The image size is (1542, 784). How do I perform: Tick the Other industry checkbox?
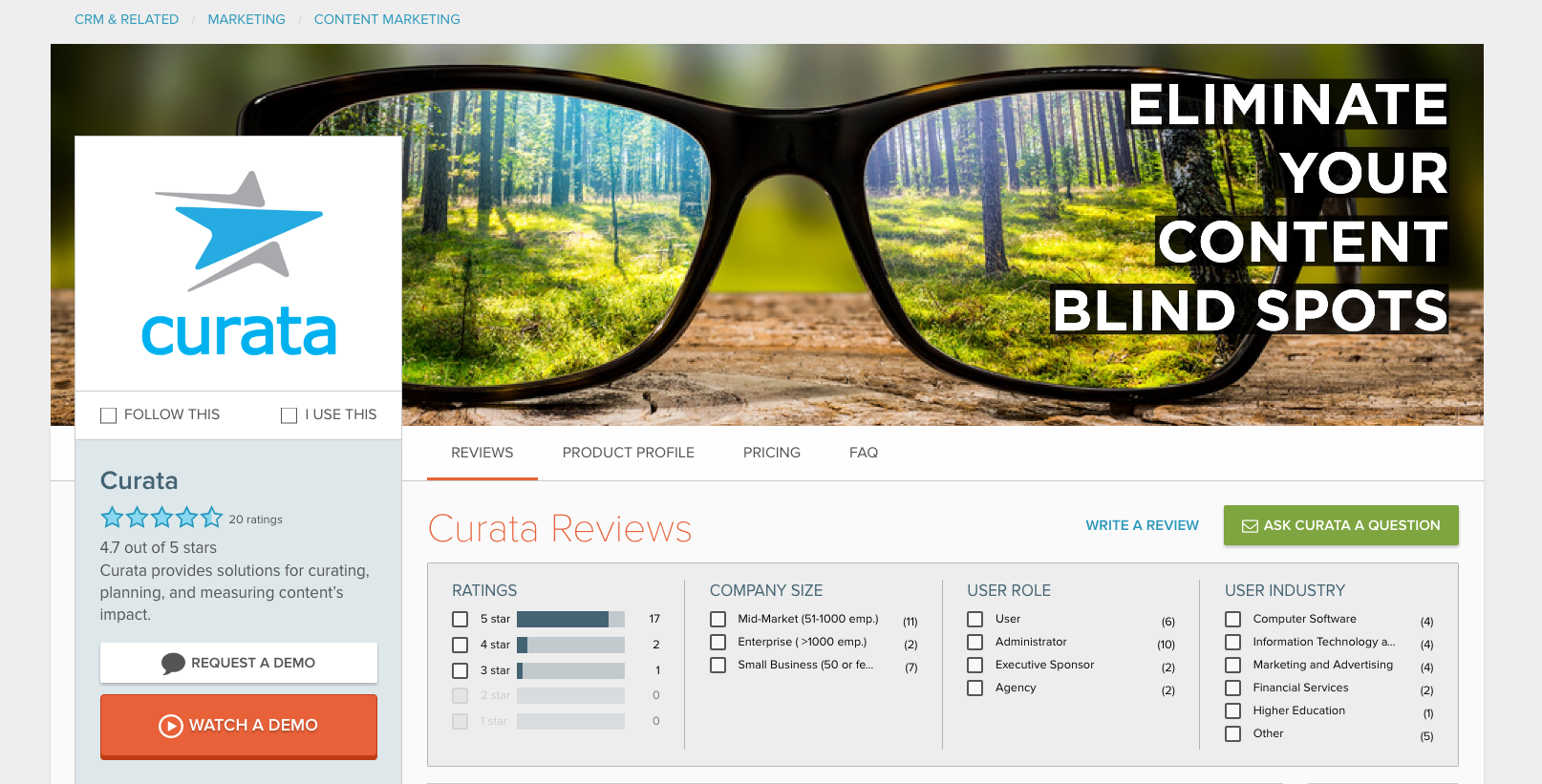coord(1233,734)
